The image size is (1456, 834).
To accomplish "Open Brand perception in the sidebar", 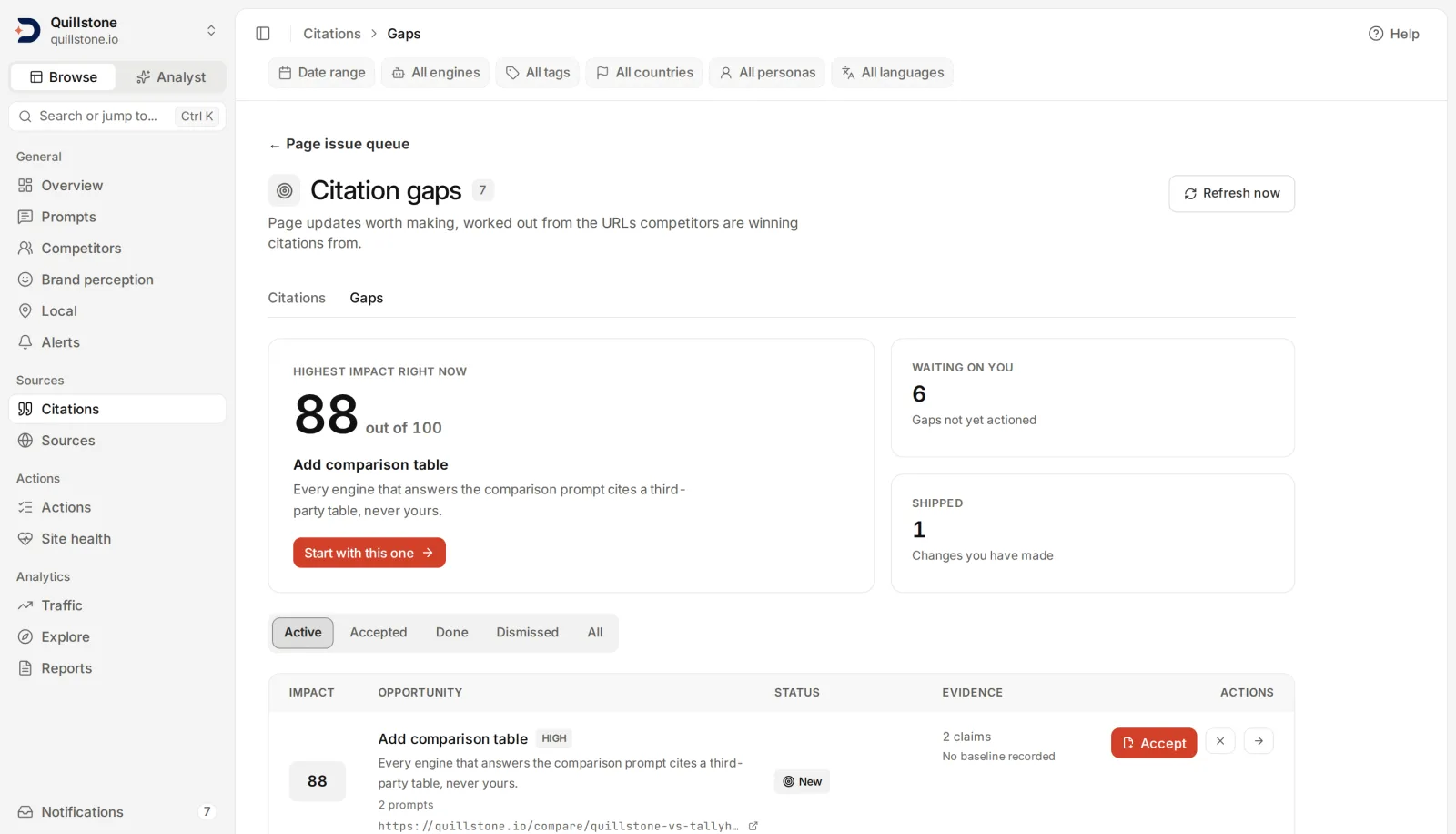I will tap(117, 280).
